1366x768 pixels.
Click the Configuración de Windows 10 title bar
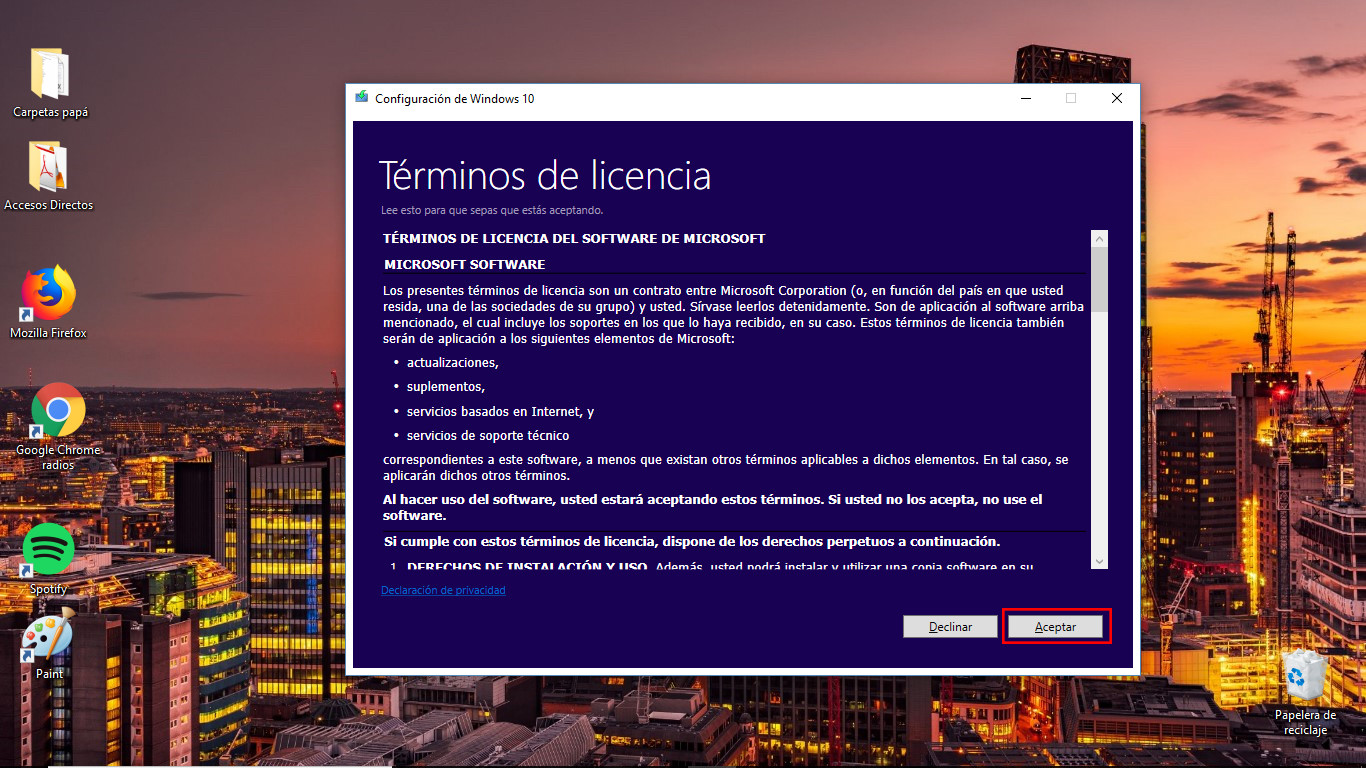[700, 98]
